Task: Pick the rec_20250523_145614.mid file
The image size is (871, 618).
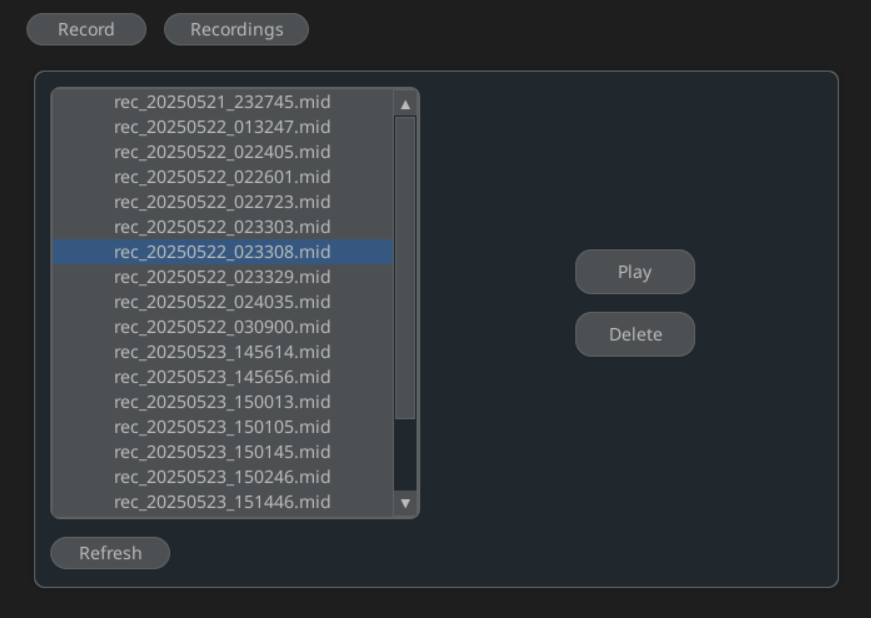Action: click(222, 352)
